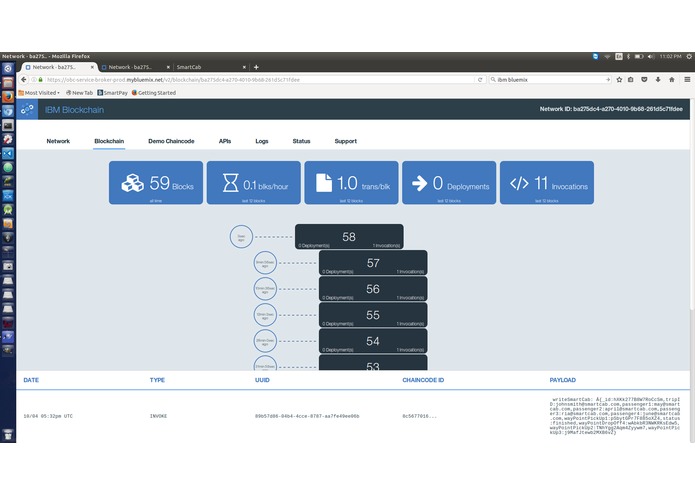Click the UUID 89b57d86-94b4 transaction cell
The image size is (695, 494).
point(307,416)
